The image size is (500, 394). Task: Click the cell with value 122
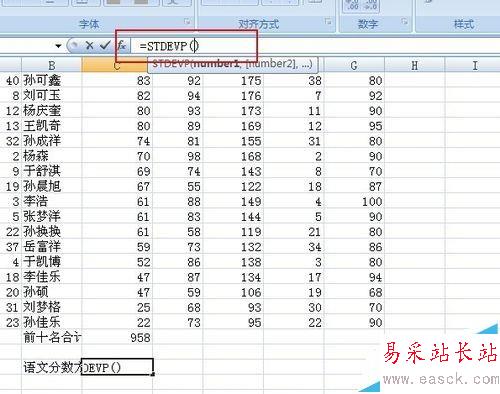233,186
